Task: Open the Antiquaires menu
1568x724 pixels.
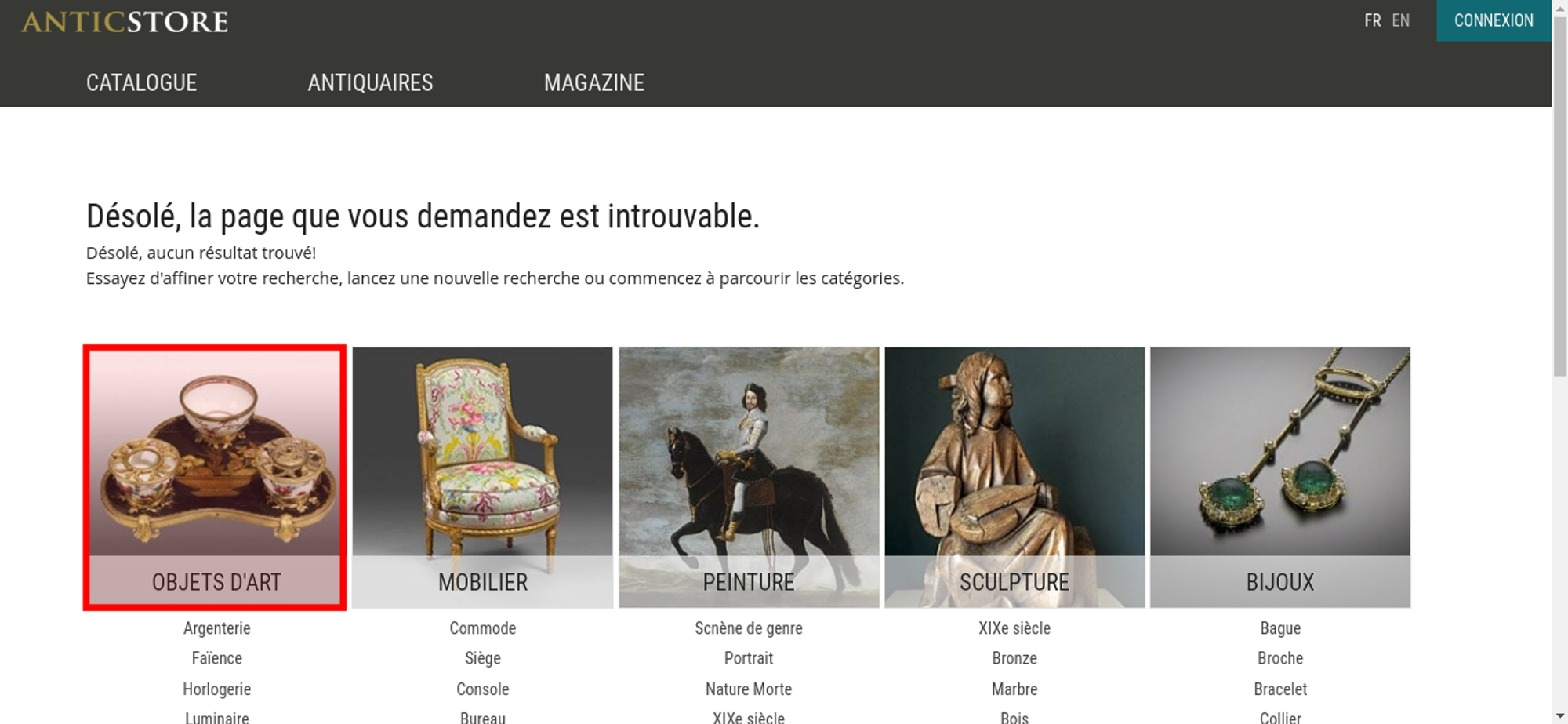Action: tap(370, 82)
